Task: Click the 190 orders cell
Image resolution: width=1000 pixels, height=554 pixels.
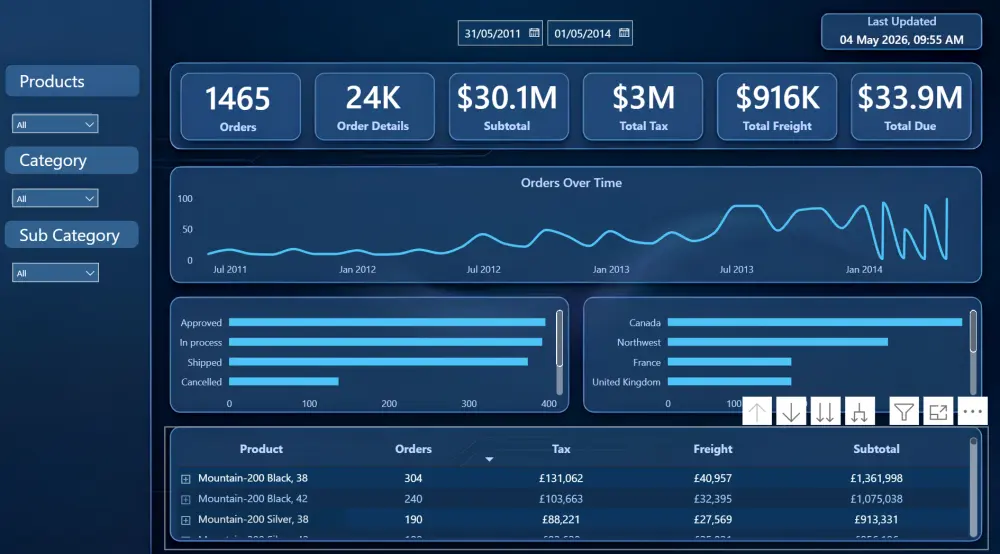Action: click(413, 520)
